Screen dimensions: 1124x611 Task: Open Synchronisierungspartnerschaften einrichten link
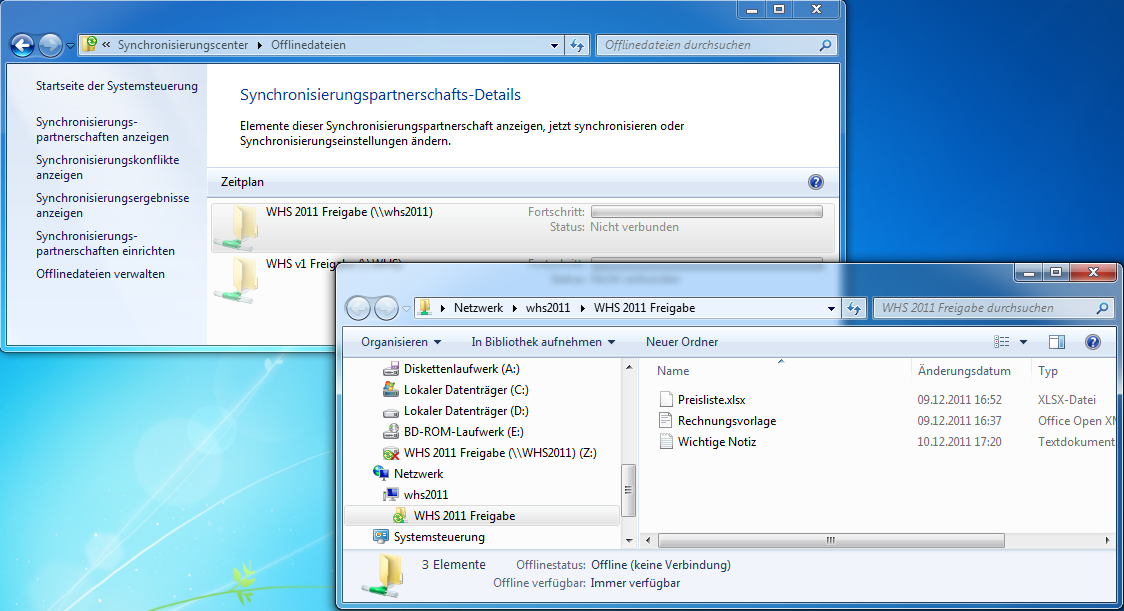pos(105,243)
